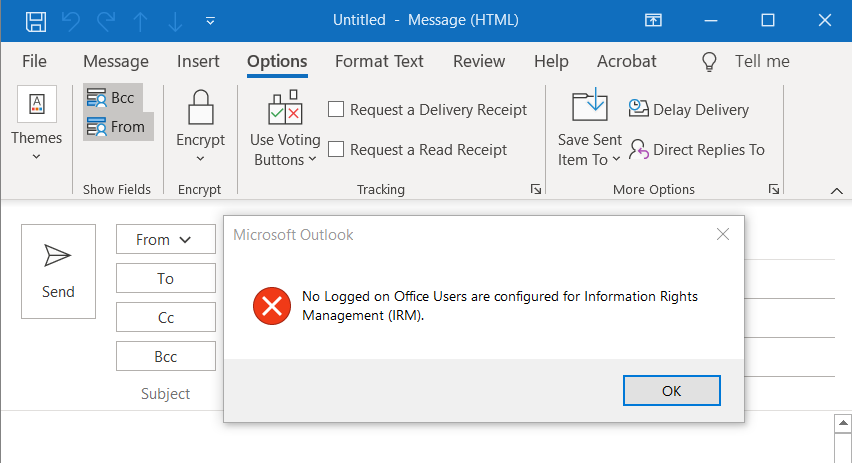Expand the Themes dropdown chevron
The image size is (852, 463).
[x=36, y=157]
